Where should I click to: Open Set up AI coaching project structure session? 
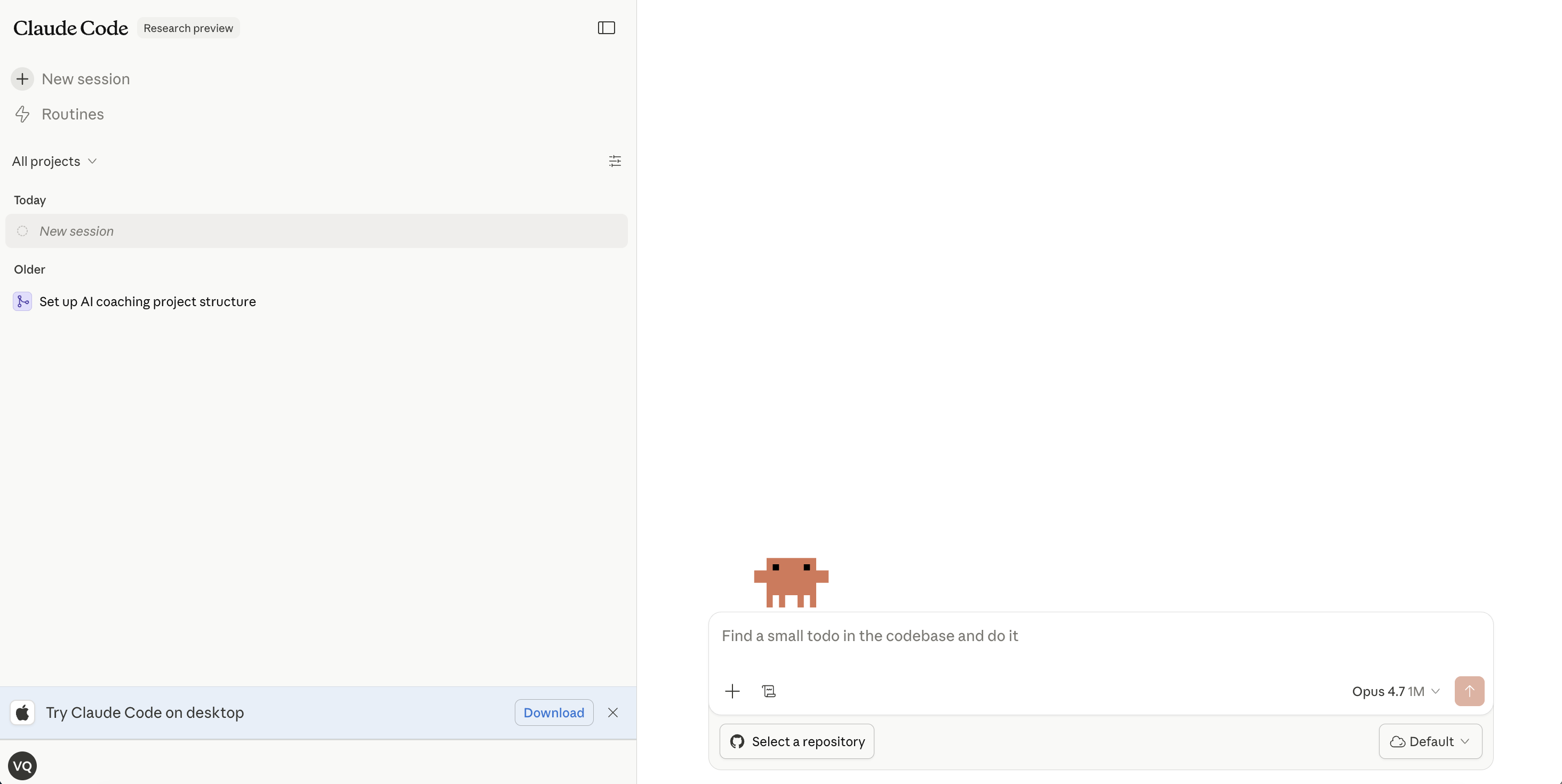tap(147, 301)
